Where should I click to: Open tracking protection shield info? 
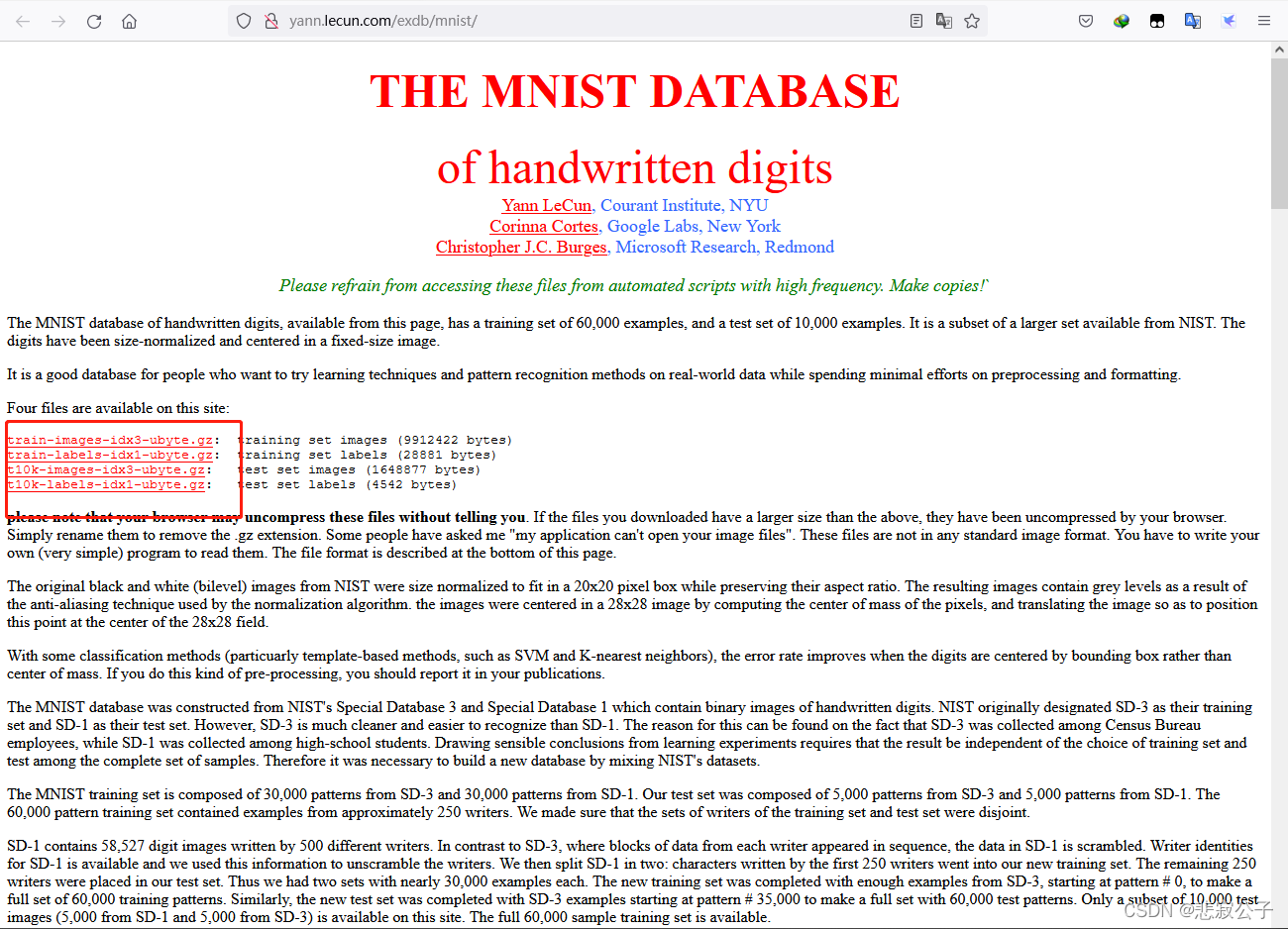245,21
